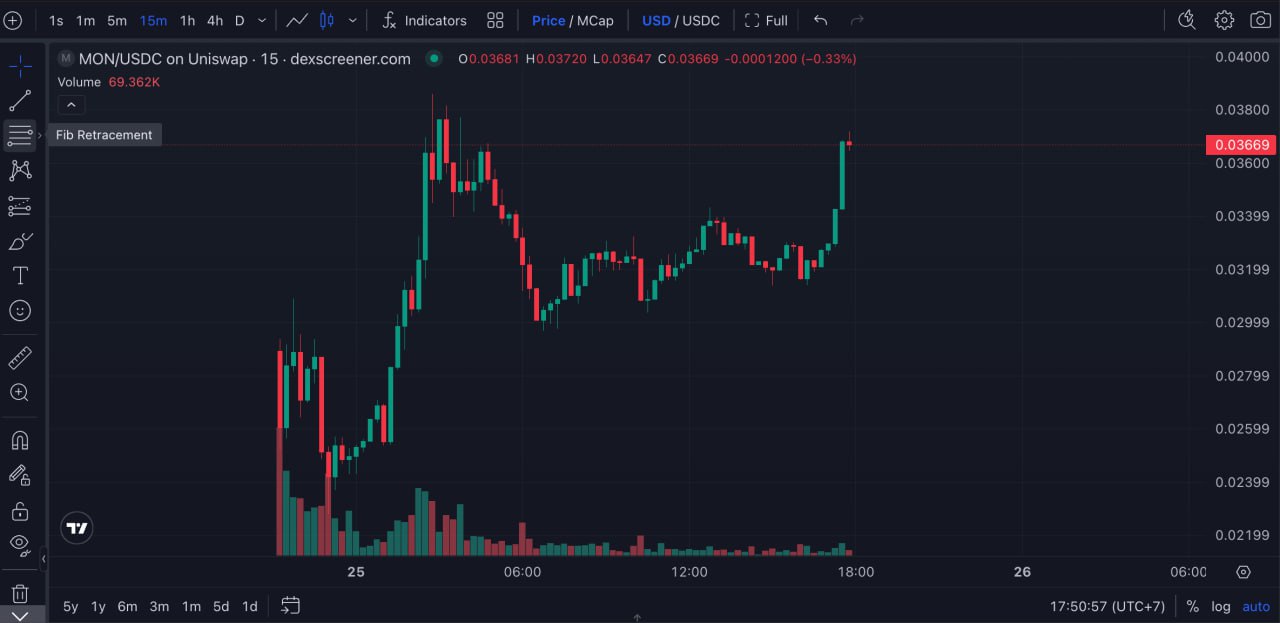Select the 5d date range
Viewport: 1280px width, 623px height.
click(221, 606)
